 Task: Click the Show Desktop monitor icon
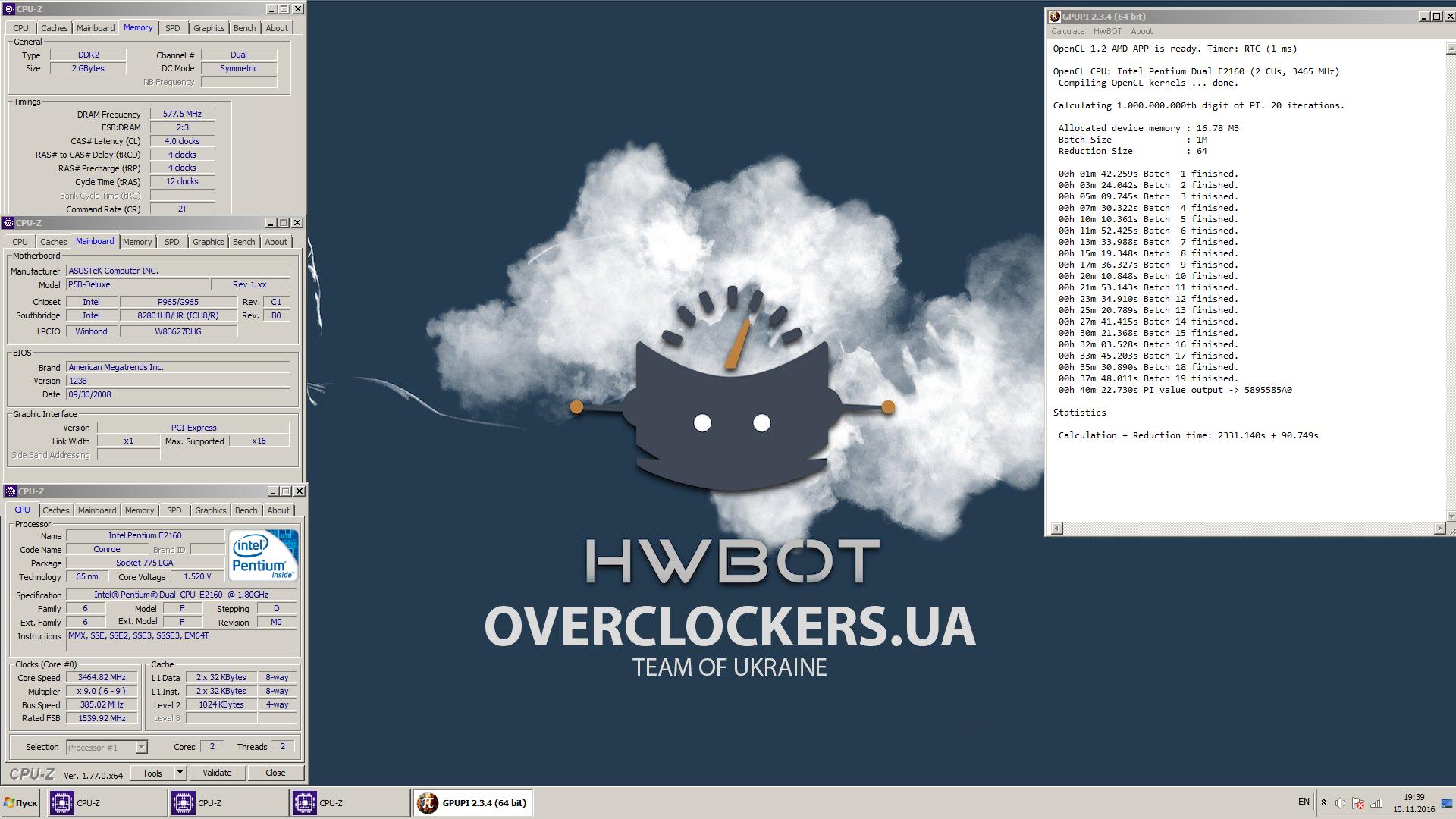tap(1447, 803)
